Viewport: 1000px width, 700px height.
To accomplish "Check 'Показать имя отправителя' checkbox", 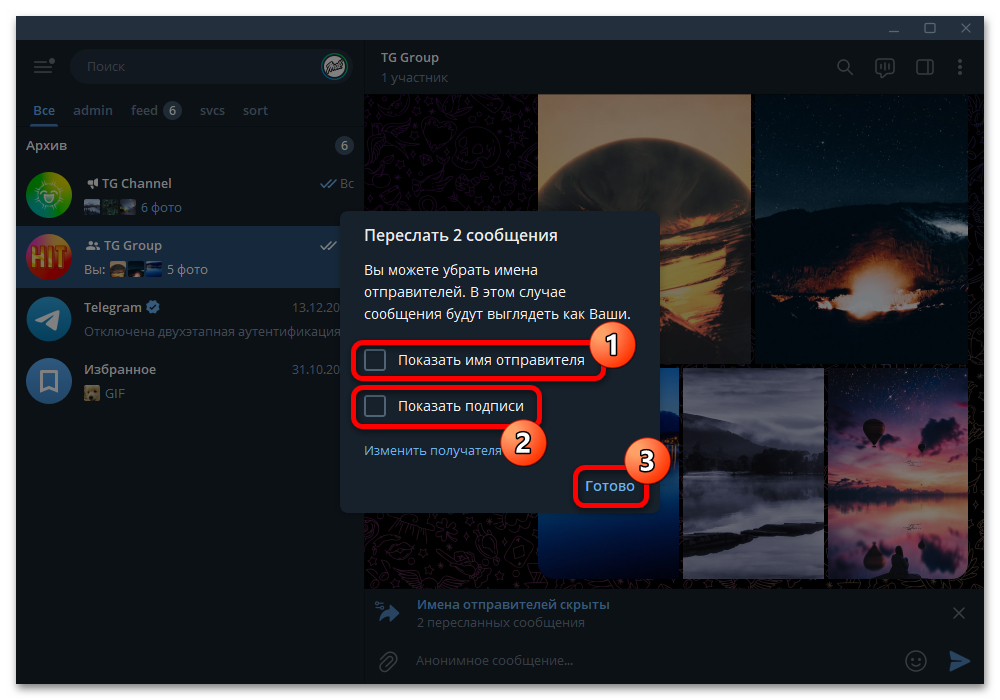I will pos(375,360).
